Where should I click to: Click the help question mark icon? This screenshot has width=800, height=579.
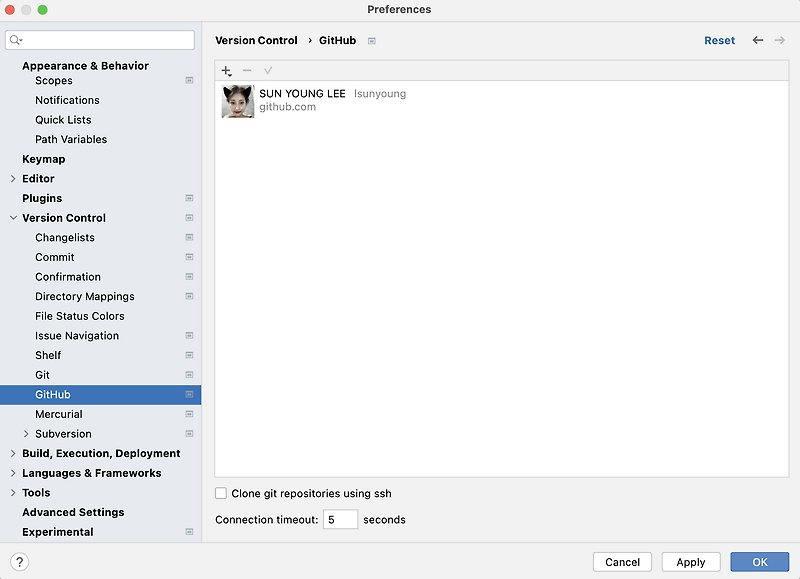(18, 561)
